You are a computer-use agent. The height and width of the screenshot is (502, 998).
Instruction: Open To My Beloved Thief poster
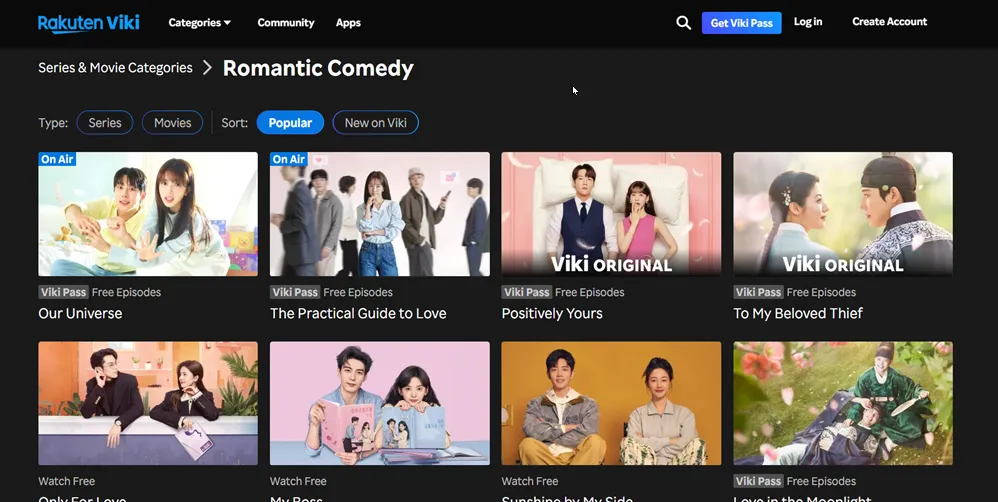click(x=843, y=214)
